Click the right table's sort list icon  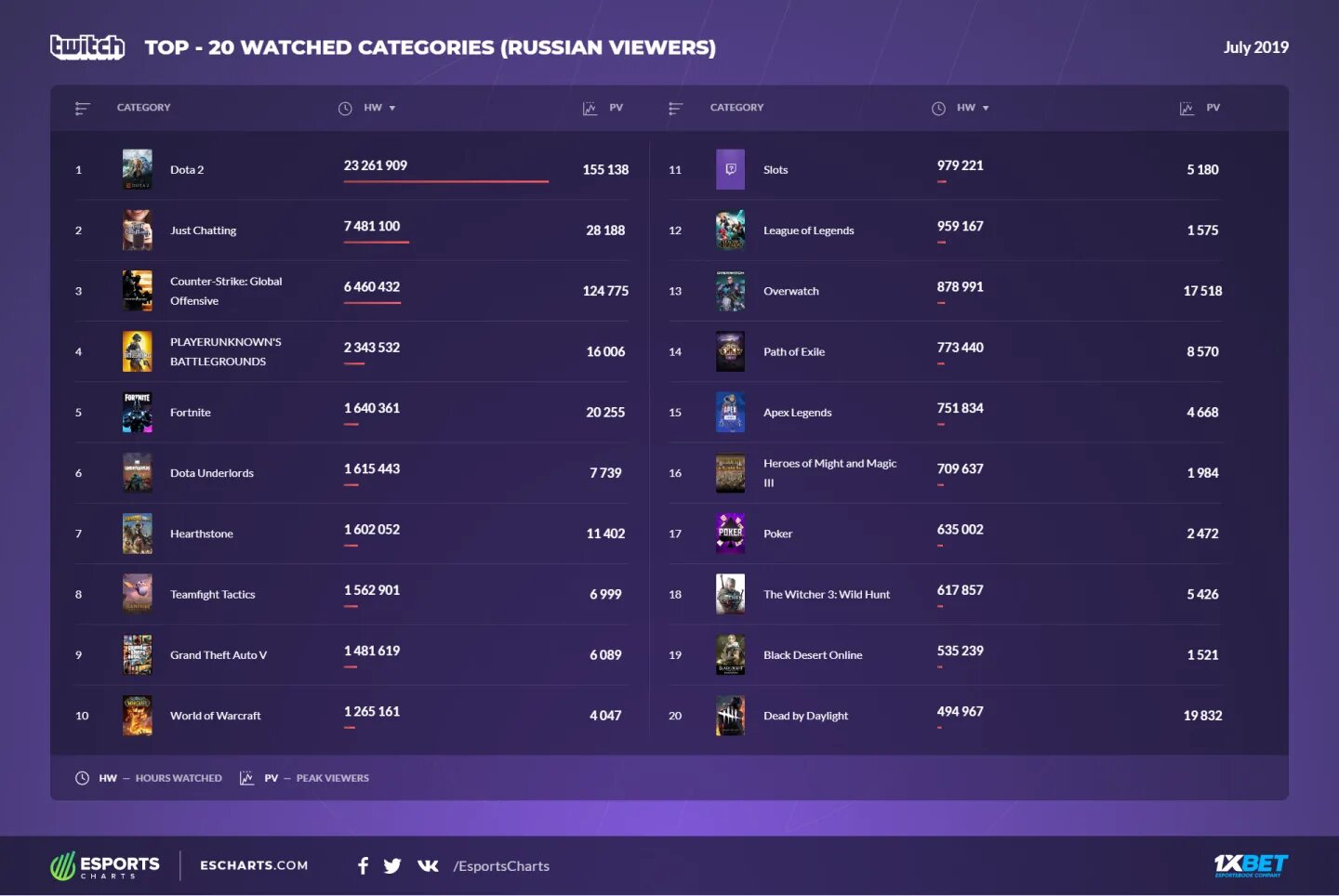click(x=676, y=109)
